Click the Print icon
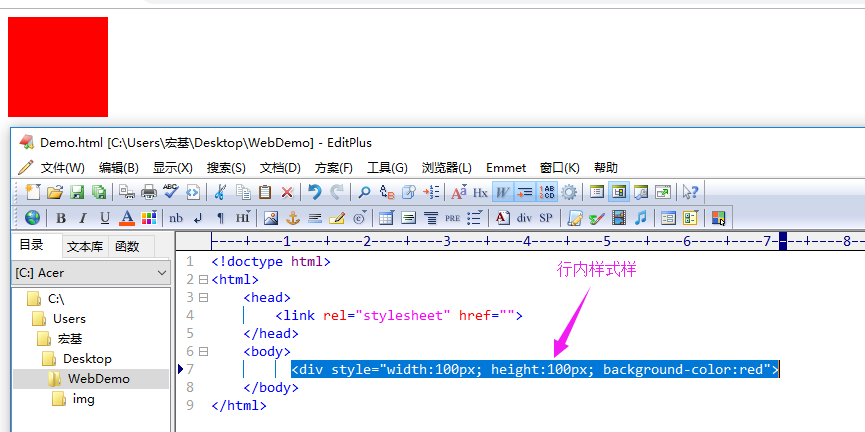Viewport: 865px width, 432px height. pyautogui.click(x=149, y=192)
